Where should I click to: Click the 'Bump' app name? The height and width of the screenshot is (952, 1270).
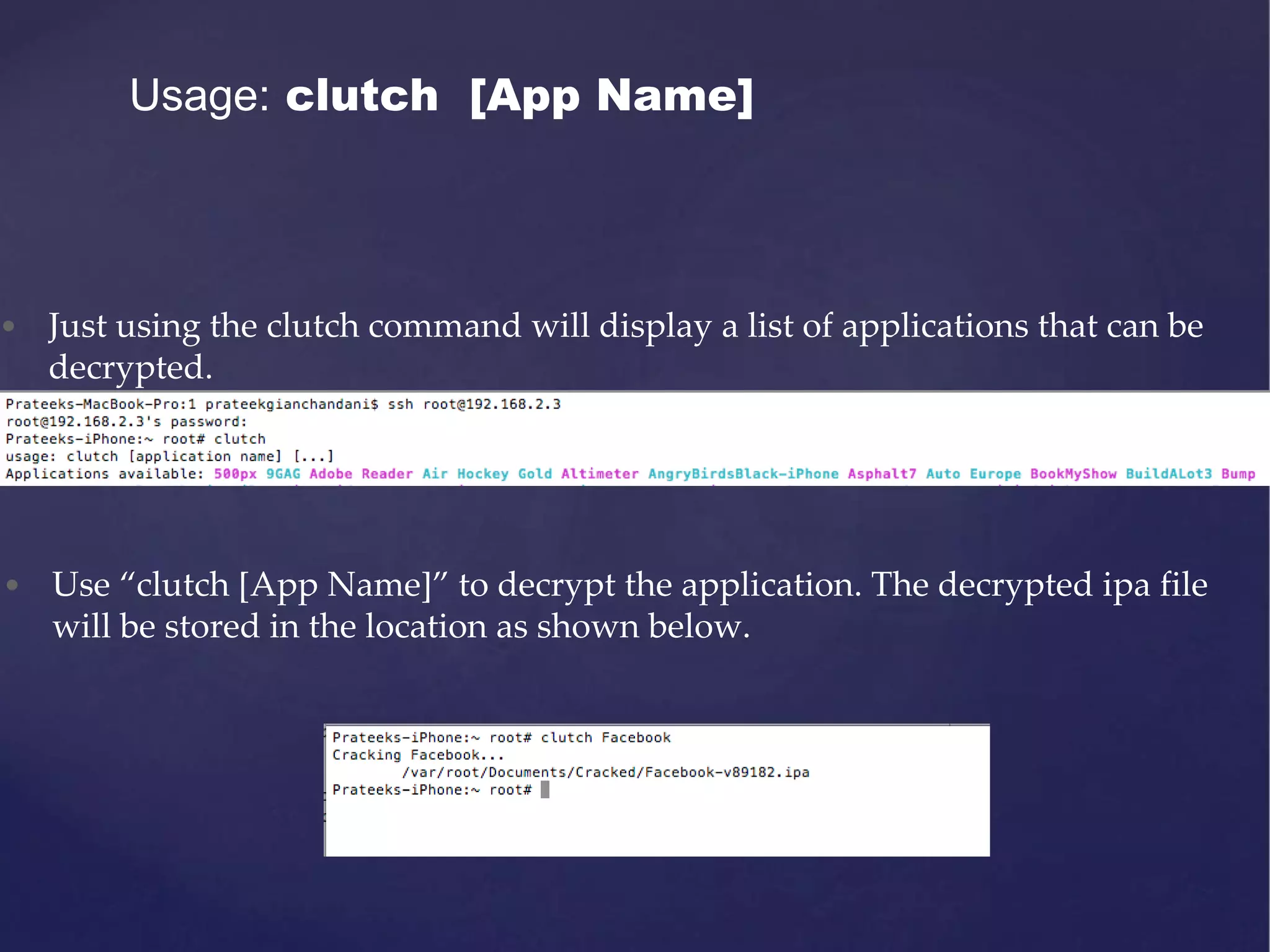coord(1238,474)
